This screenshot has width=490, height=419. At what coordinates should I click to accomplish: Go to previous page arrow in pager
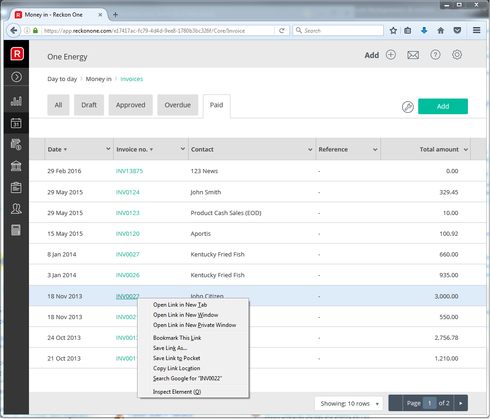tap(396, 403)
